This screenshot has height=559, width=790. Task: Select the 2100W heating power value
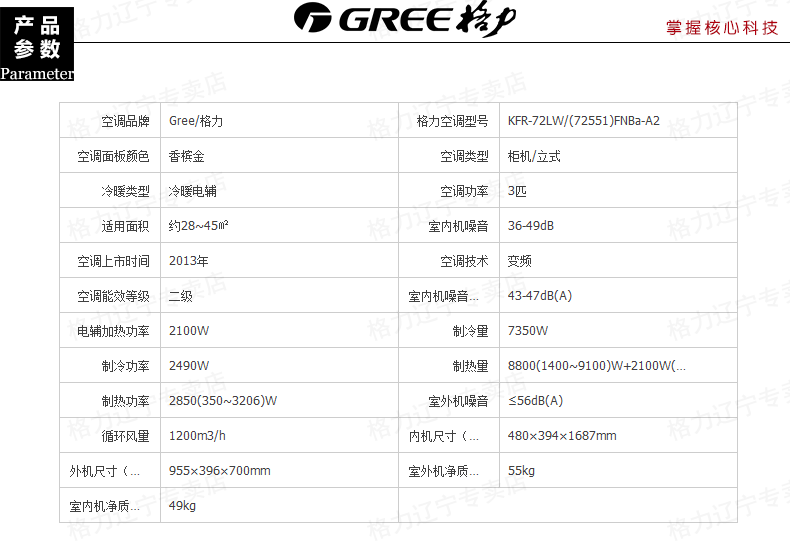pos(189,331)
